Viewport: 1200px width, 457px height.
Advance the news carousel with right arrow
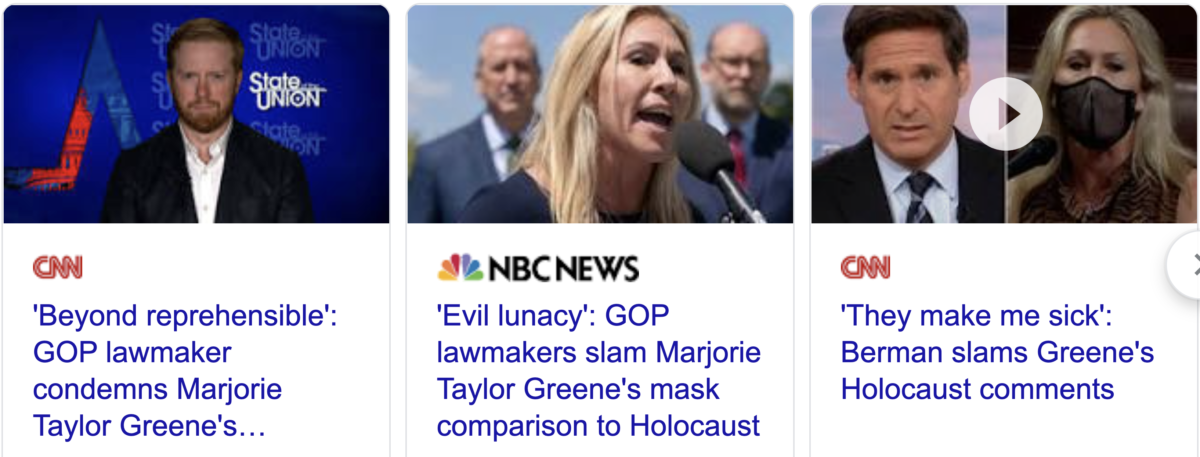[x=1187, y=265]
